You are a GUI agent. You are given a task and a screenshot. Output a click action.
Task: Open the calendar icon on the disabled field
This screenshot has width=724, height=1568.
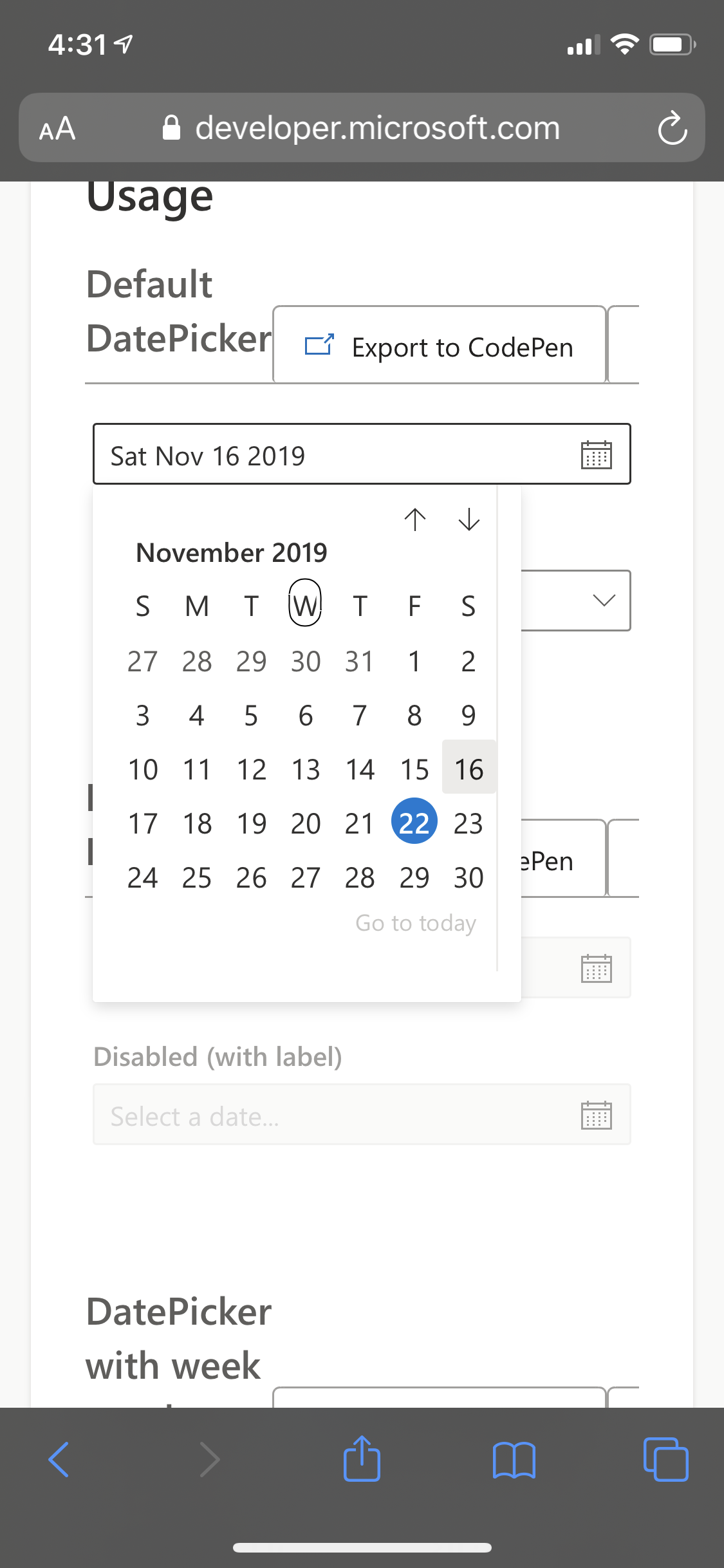click(x=597, y=1115)
